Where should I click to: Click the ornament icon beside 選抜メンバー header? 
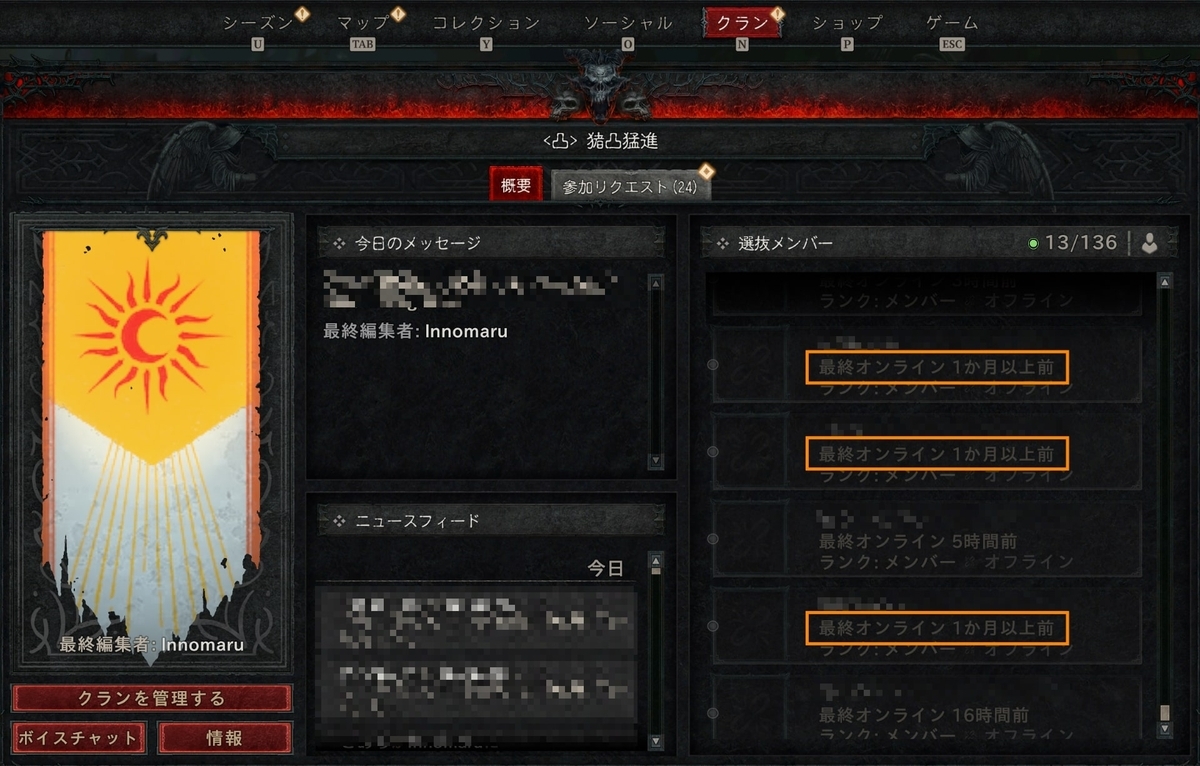pos(722,243)
